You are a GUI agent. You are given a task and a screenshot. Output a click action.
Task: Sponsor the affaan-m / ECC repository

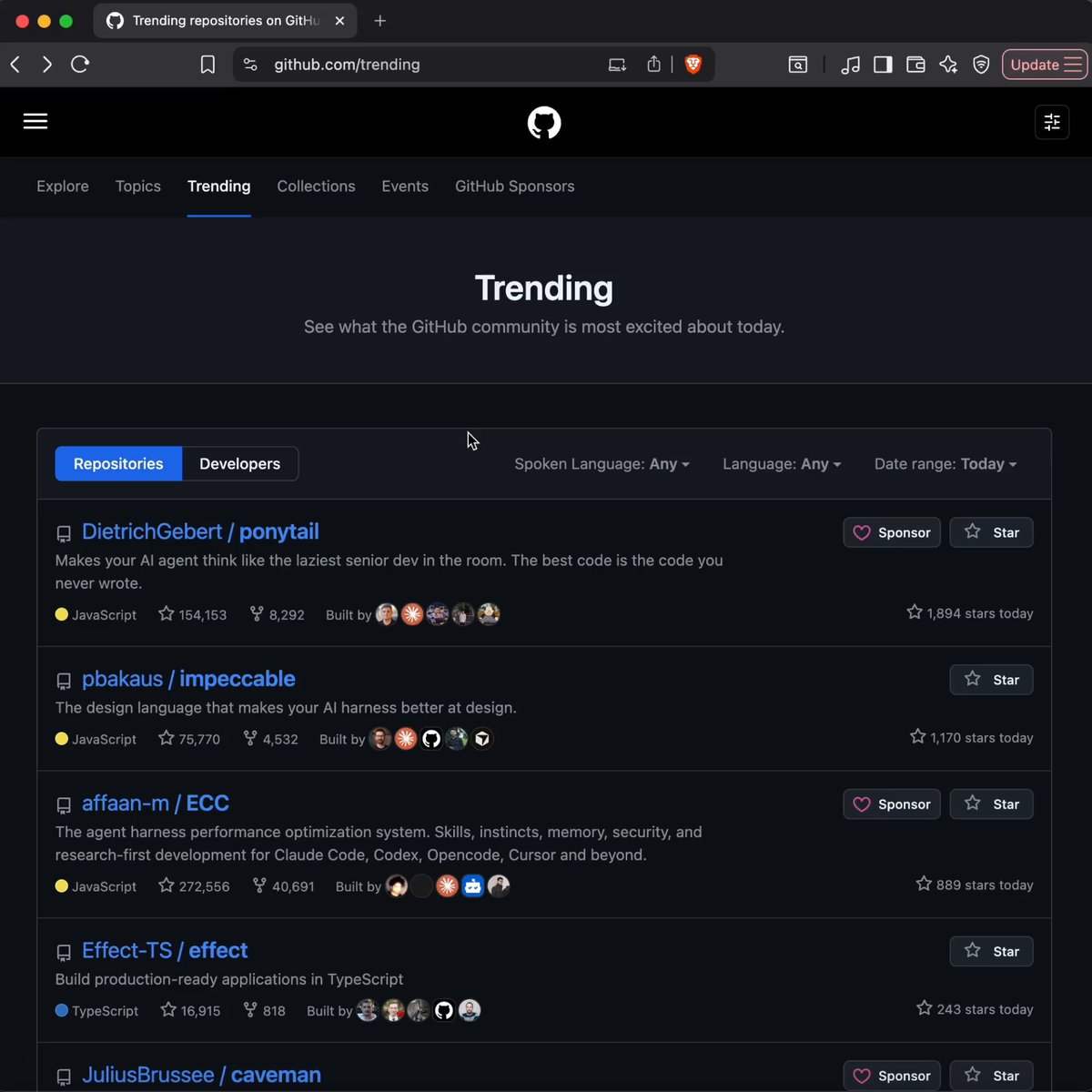click(x=892, y=804)
